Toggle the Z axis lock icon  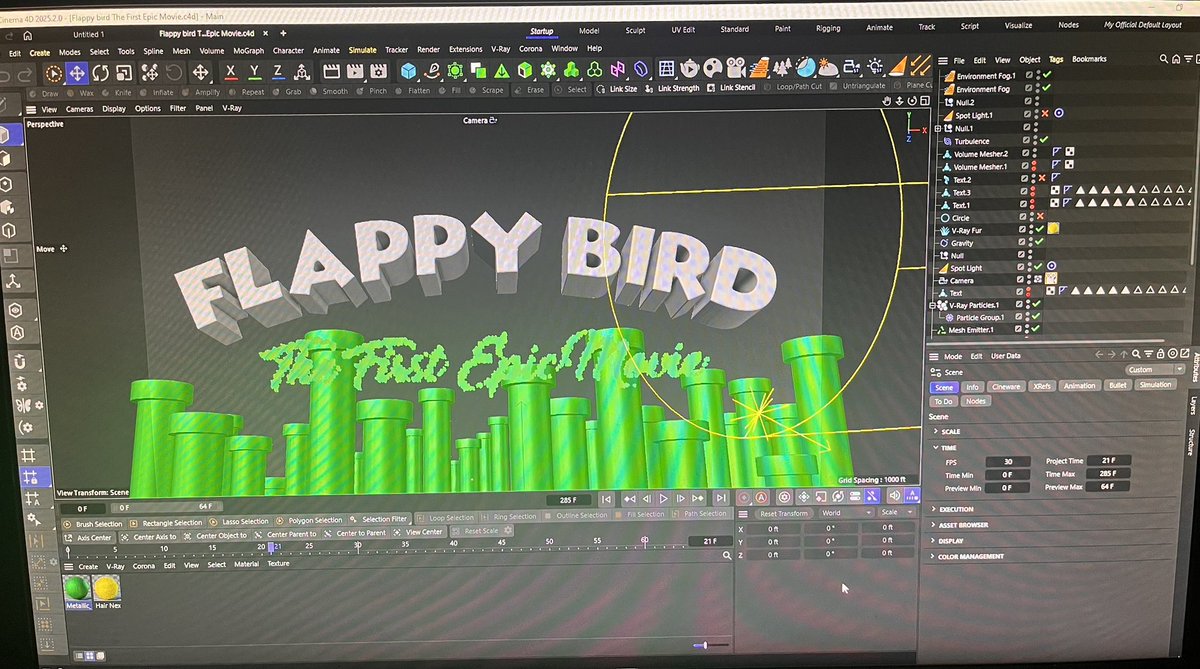[278, 71]
